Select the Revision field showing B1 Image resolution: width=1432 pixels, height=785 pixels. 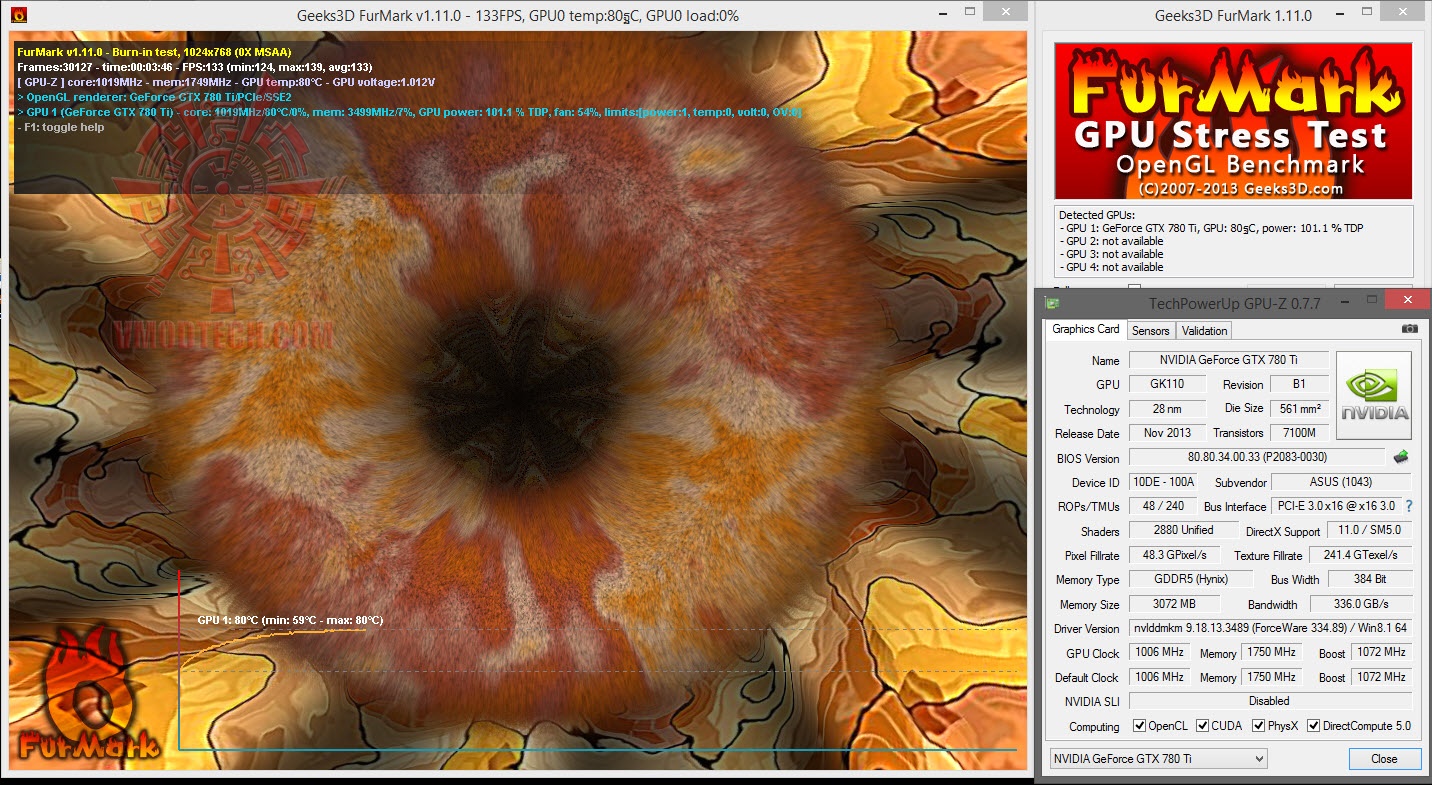pos(1299,384)
